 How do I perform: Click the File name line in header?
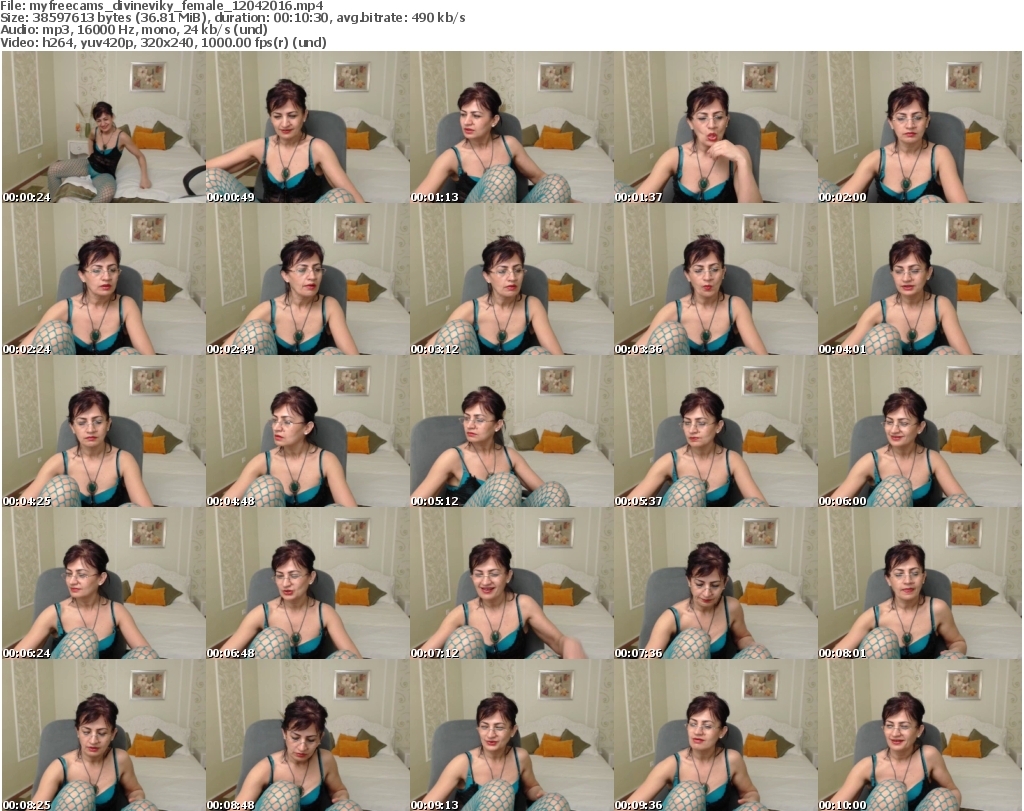pos(162,6)
